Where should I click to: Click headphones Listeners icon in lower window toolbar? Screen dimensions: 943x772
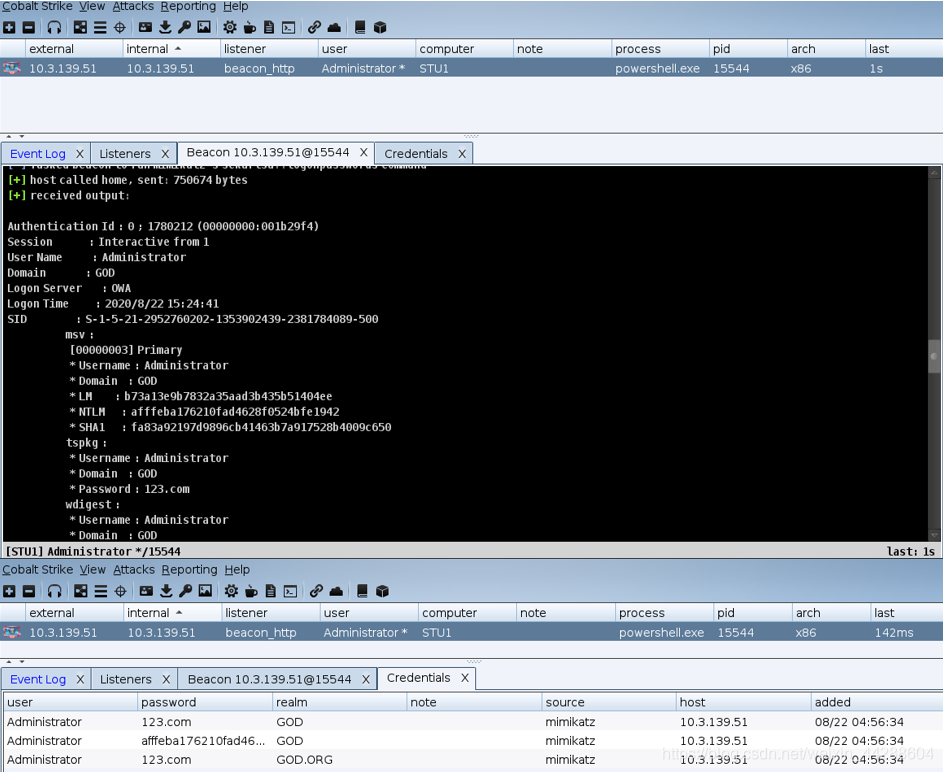(55, 592)
